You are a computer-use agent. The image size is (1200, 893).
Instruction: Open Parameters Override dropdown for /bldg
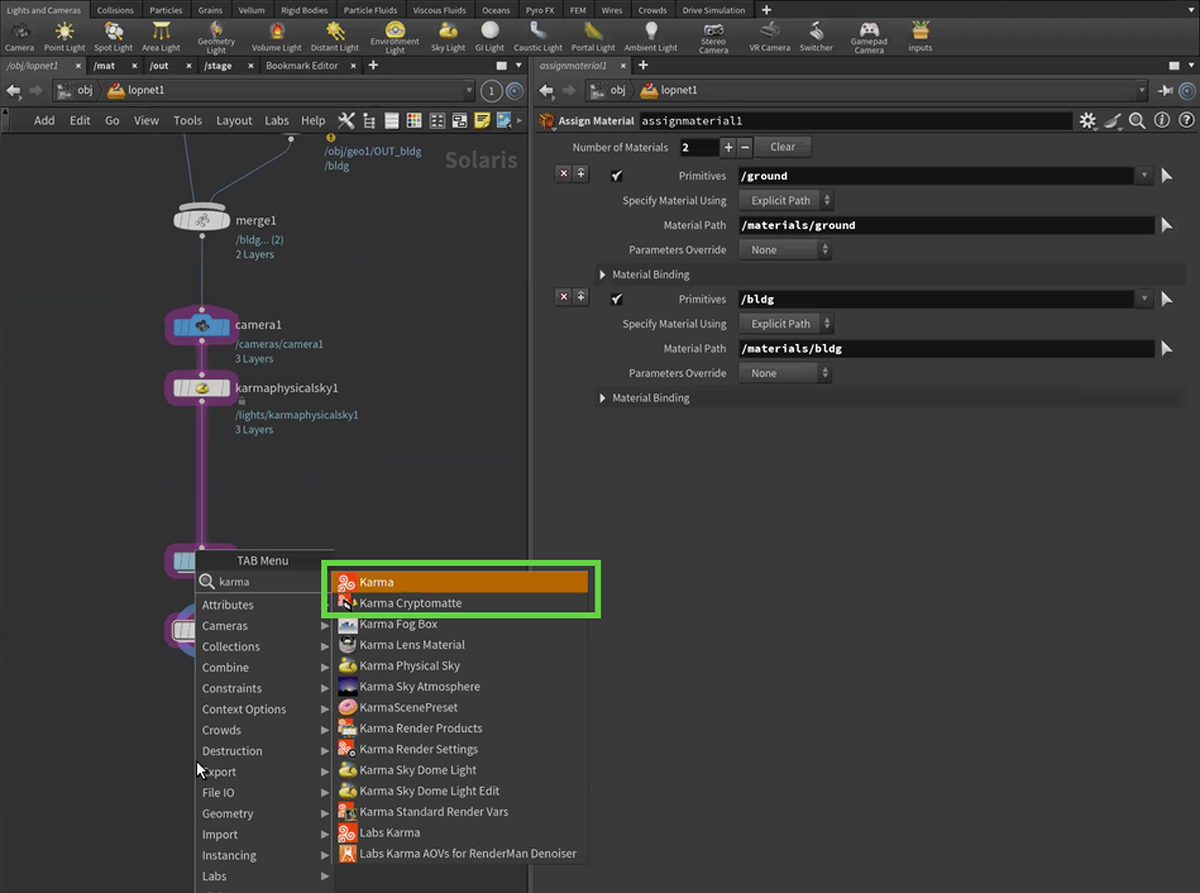click(x=785, y=373)
